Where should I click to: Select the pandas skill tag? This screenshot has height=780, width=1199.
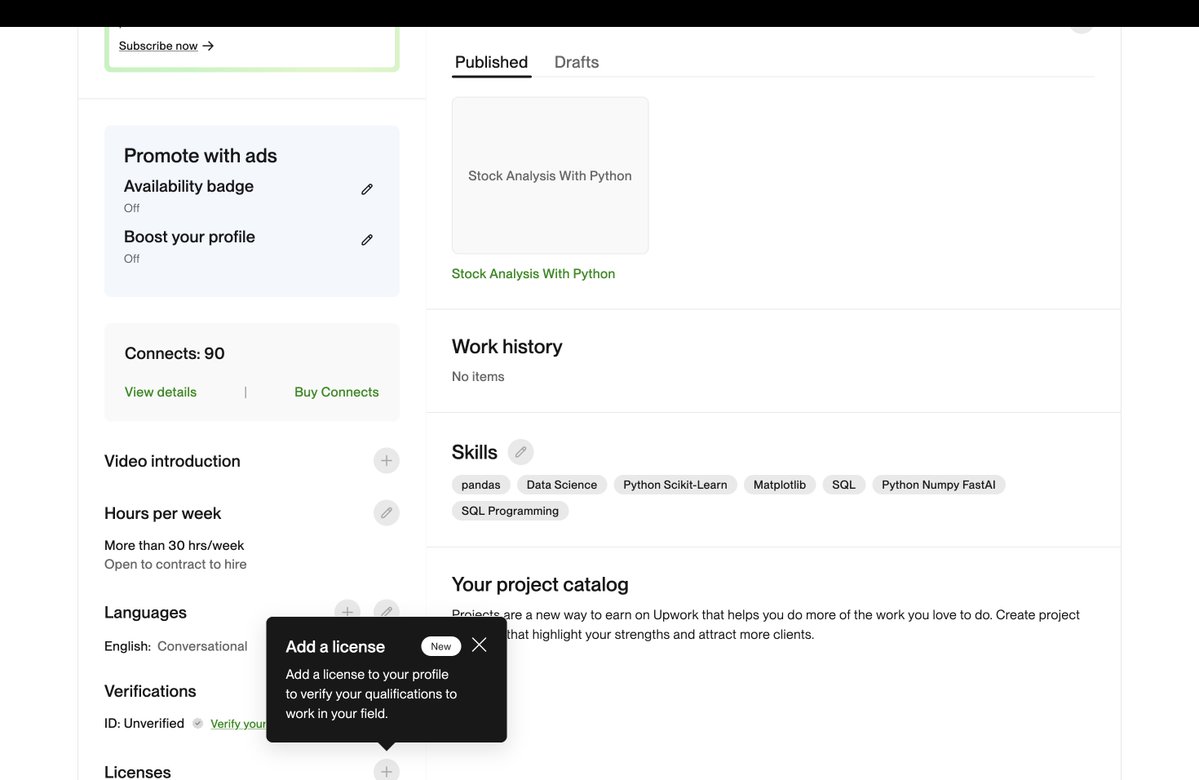[481, 485]
